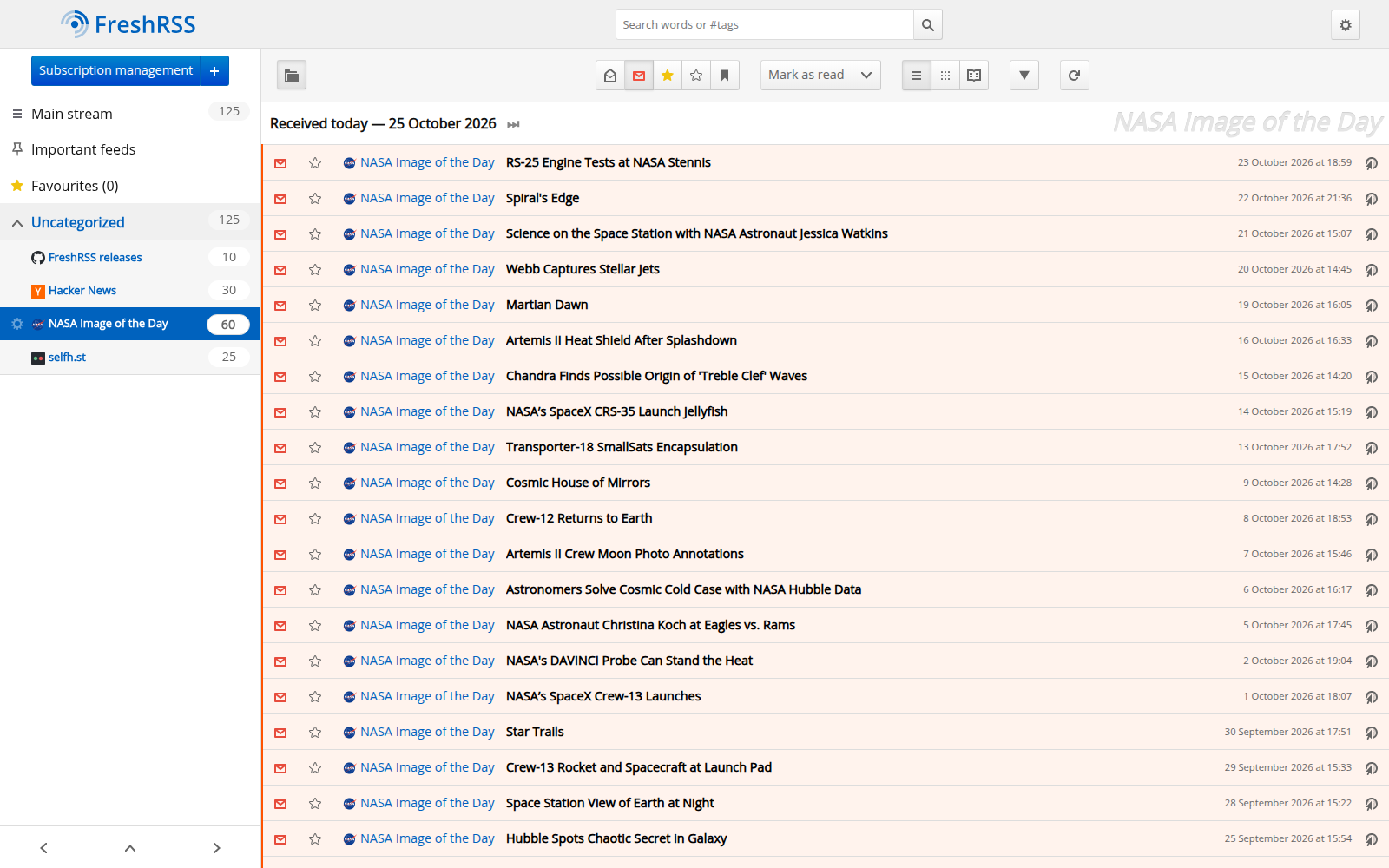
Task: Toggle favourites filter (gold star)
Action: [668, 76]
